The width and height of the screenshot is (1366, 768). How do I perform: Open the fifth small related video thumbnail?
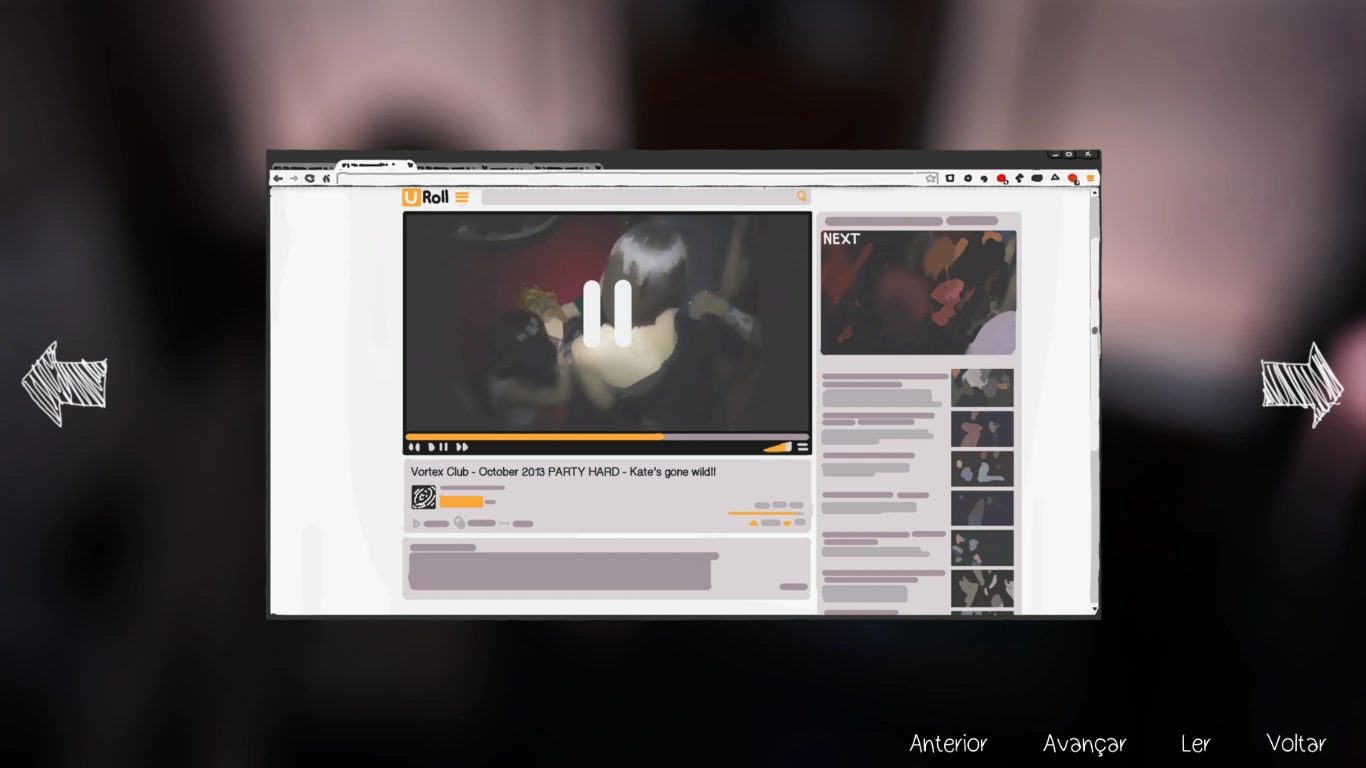tap(982, 548)
